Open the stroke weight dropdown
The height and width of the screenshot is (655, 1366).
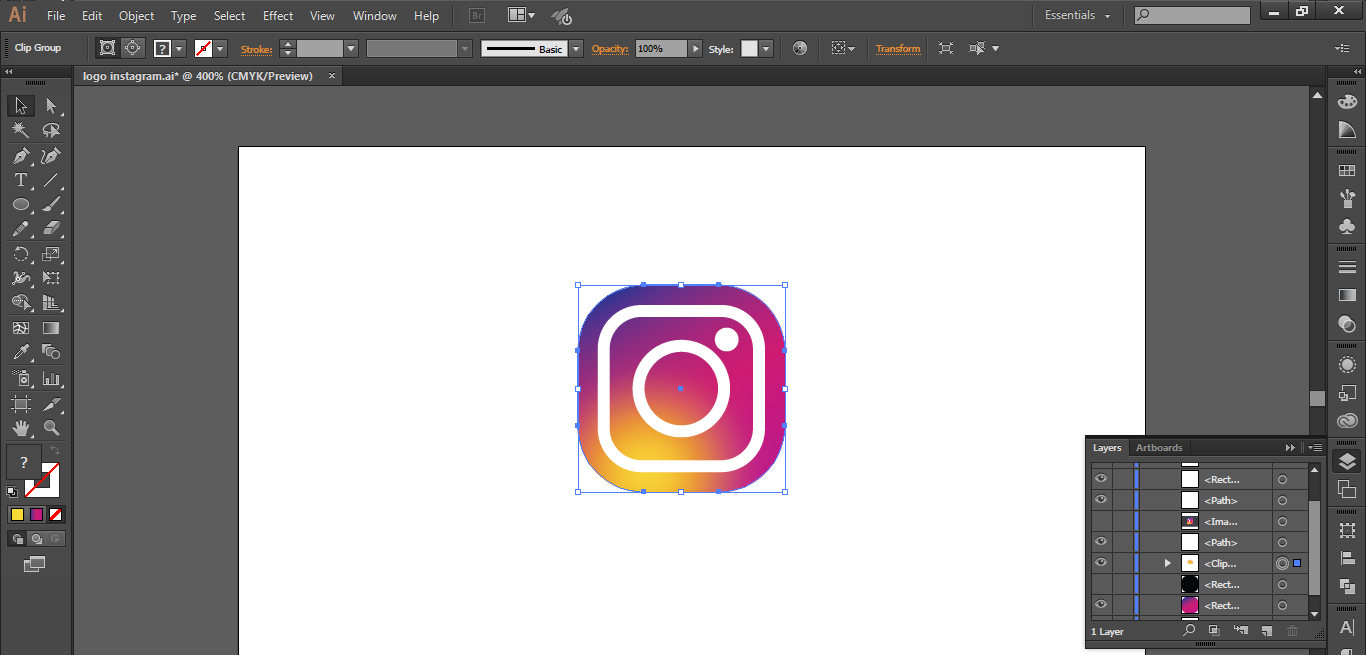[351, 48]
